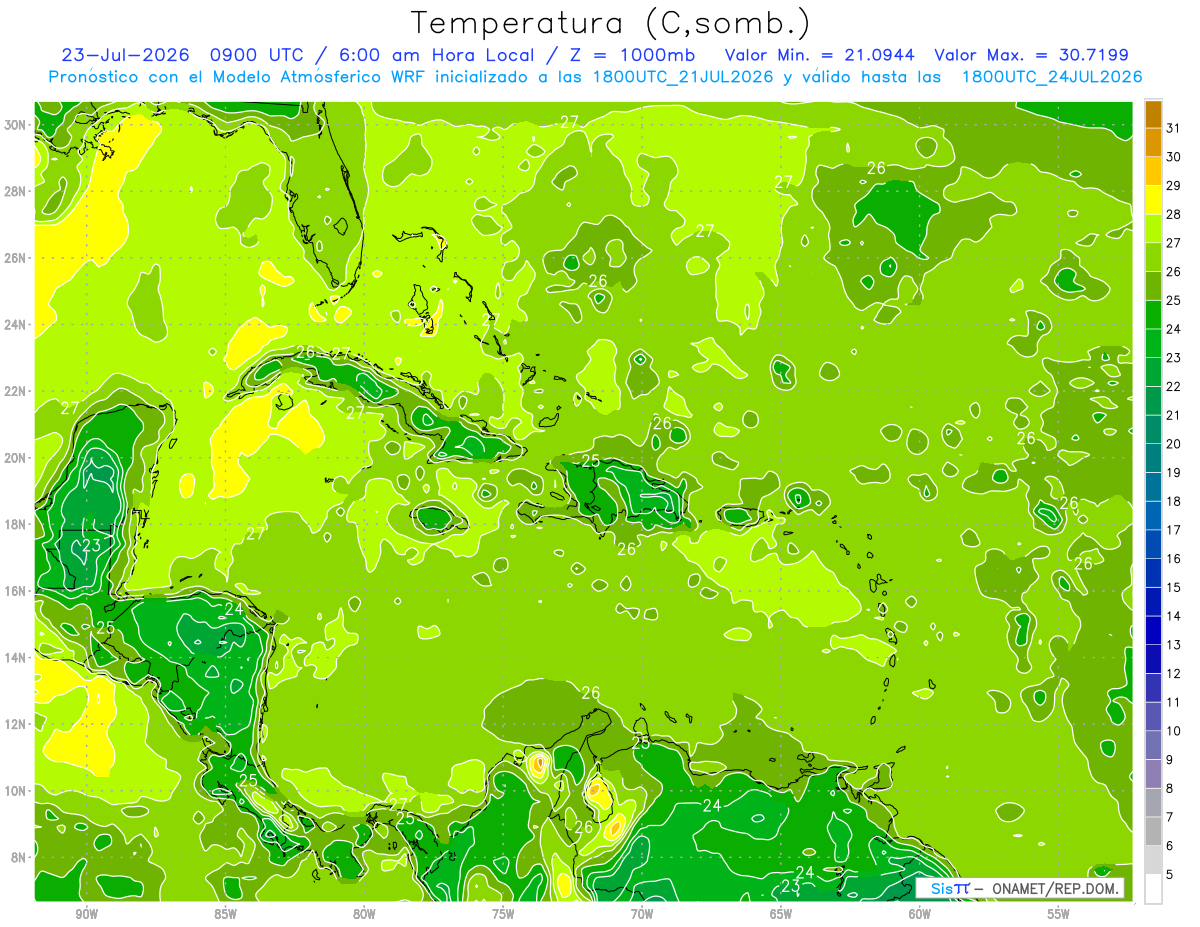This screenshot has height=927, width=1200.
Task: Click the '20N' latitude axis label
Action: click(17, 458)
